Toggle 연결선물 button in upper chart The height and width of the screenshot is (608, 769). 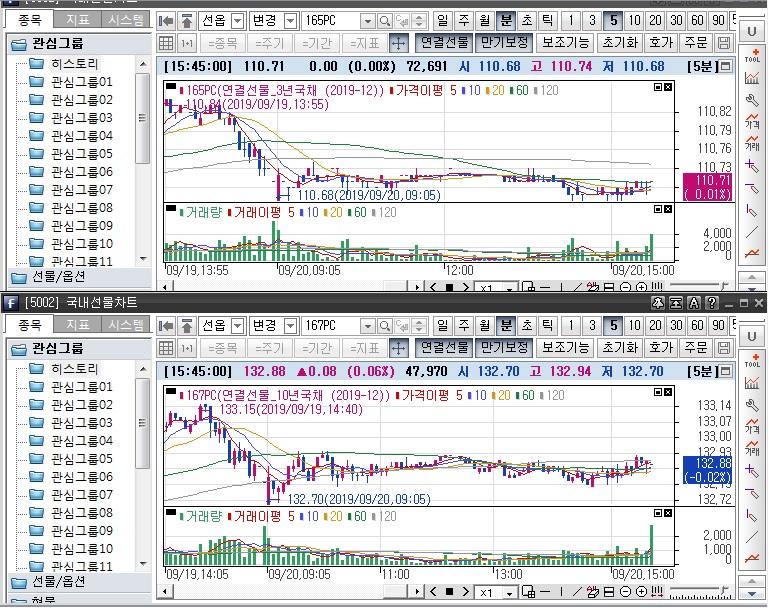(444, 43)
